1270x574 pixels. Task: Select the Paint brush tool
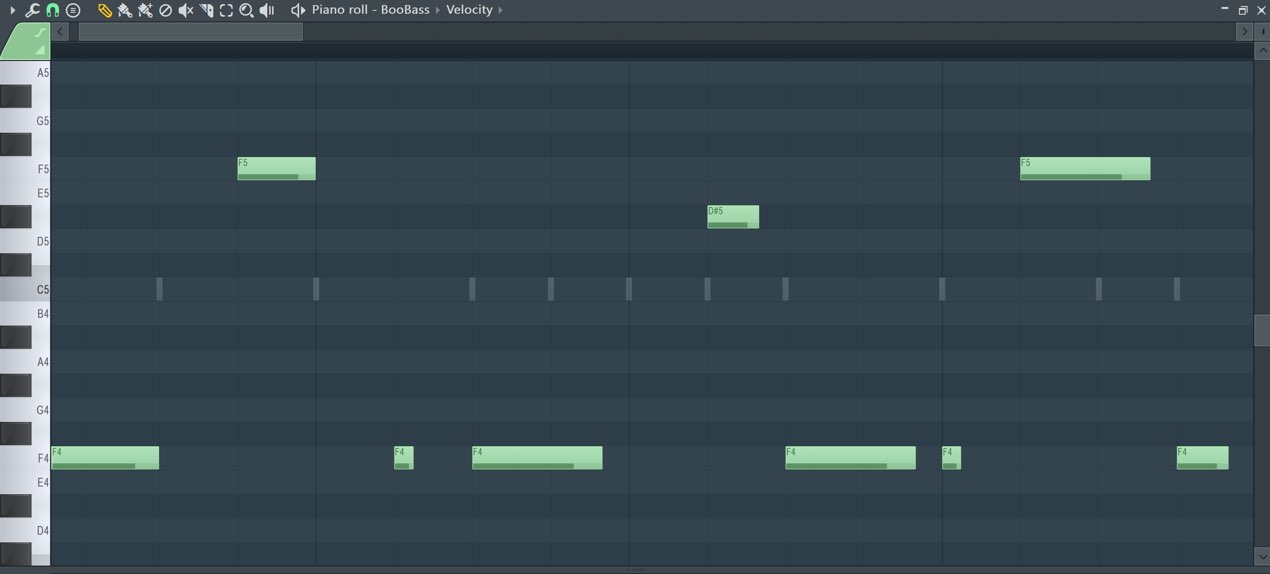(x=124, y=10)
